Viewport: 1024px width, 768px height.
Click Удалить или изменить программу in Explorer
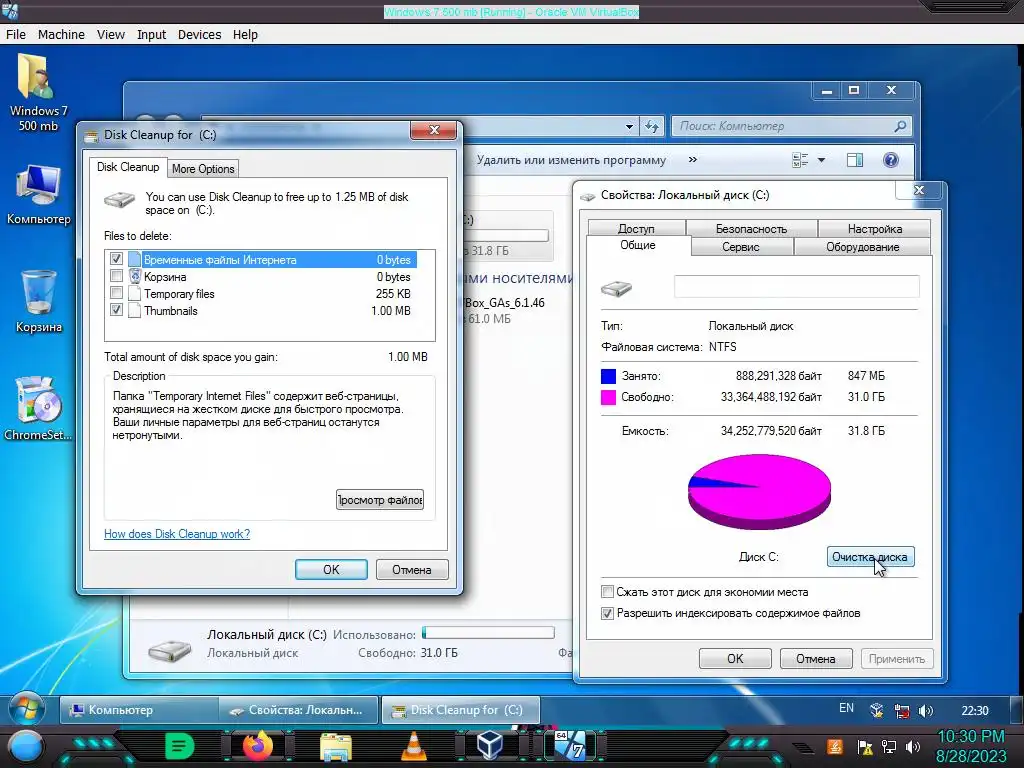571,160
